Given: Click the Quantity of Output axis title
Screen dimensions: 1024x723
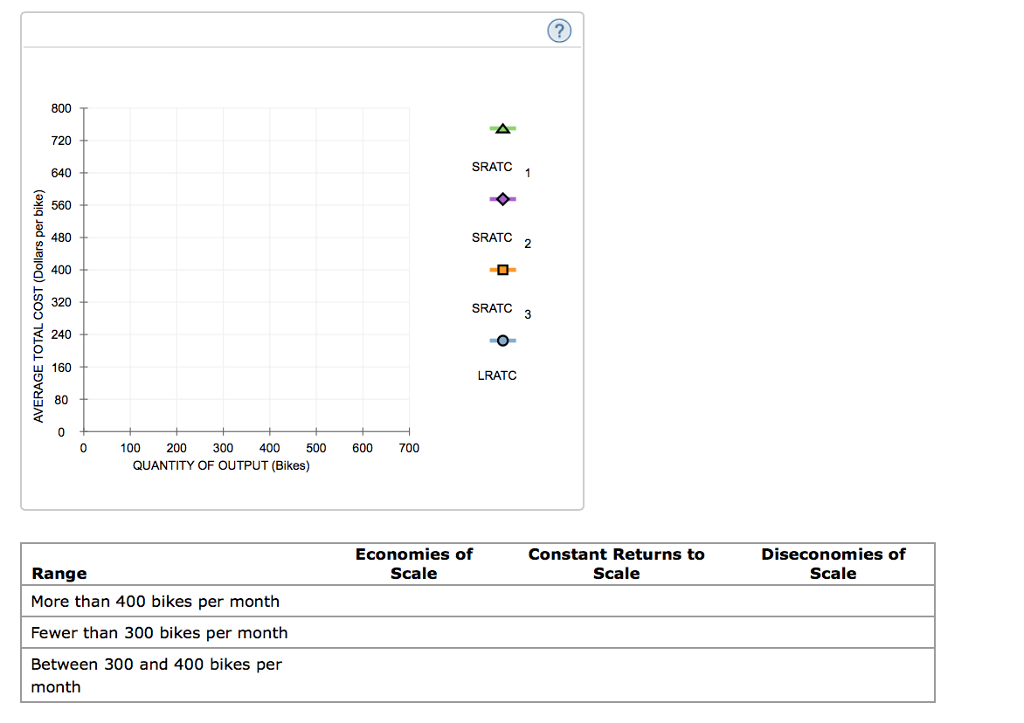Looking at the screenshot, I should [x=221, y=466].
